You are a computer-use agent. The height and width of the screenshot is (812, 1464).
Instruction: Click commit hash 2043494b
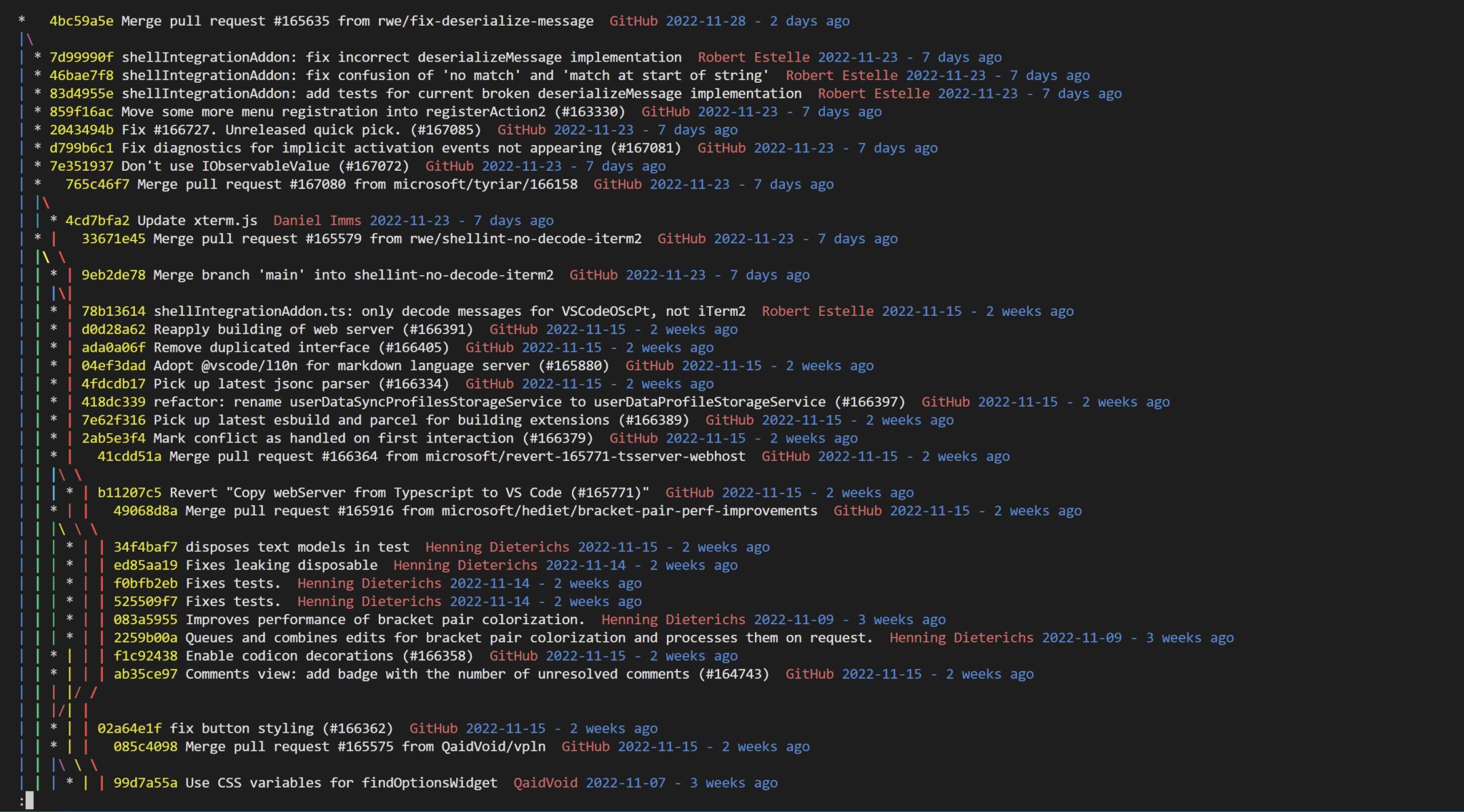pyautogui.click(x=81, y=129)
